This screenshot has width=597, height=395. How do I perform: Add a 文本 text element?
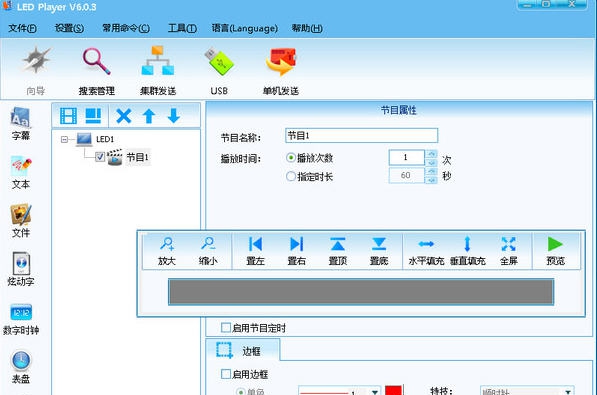click(21, 173)
